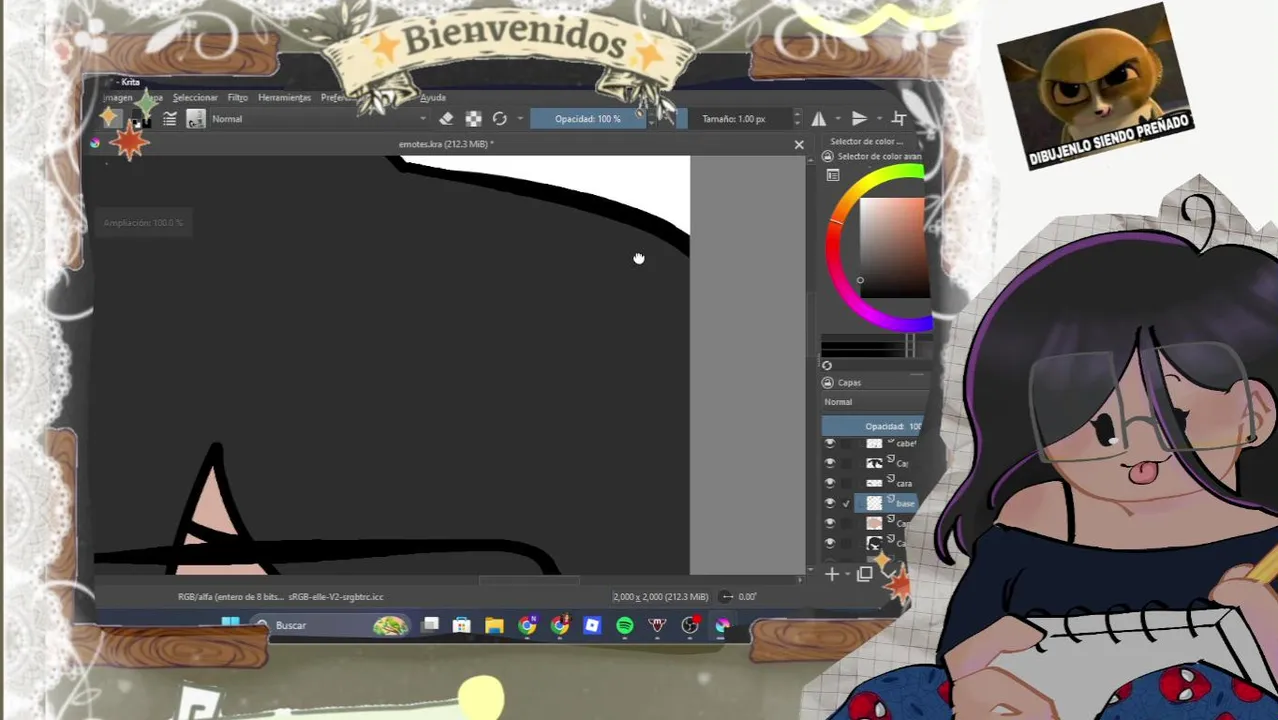Click the taskbar Buscar search box
The height and width of the screenshot is (720, 1278).
[x=330, y=626]
